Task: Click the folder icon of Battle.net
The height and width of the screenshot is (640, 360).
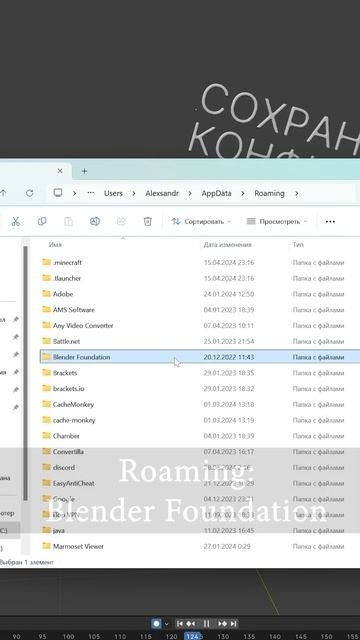Action: pyautogui.click(x=46, y=341)
